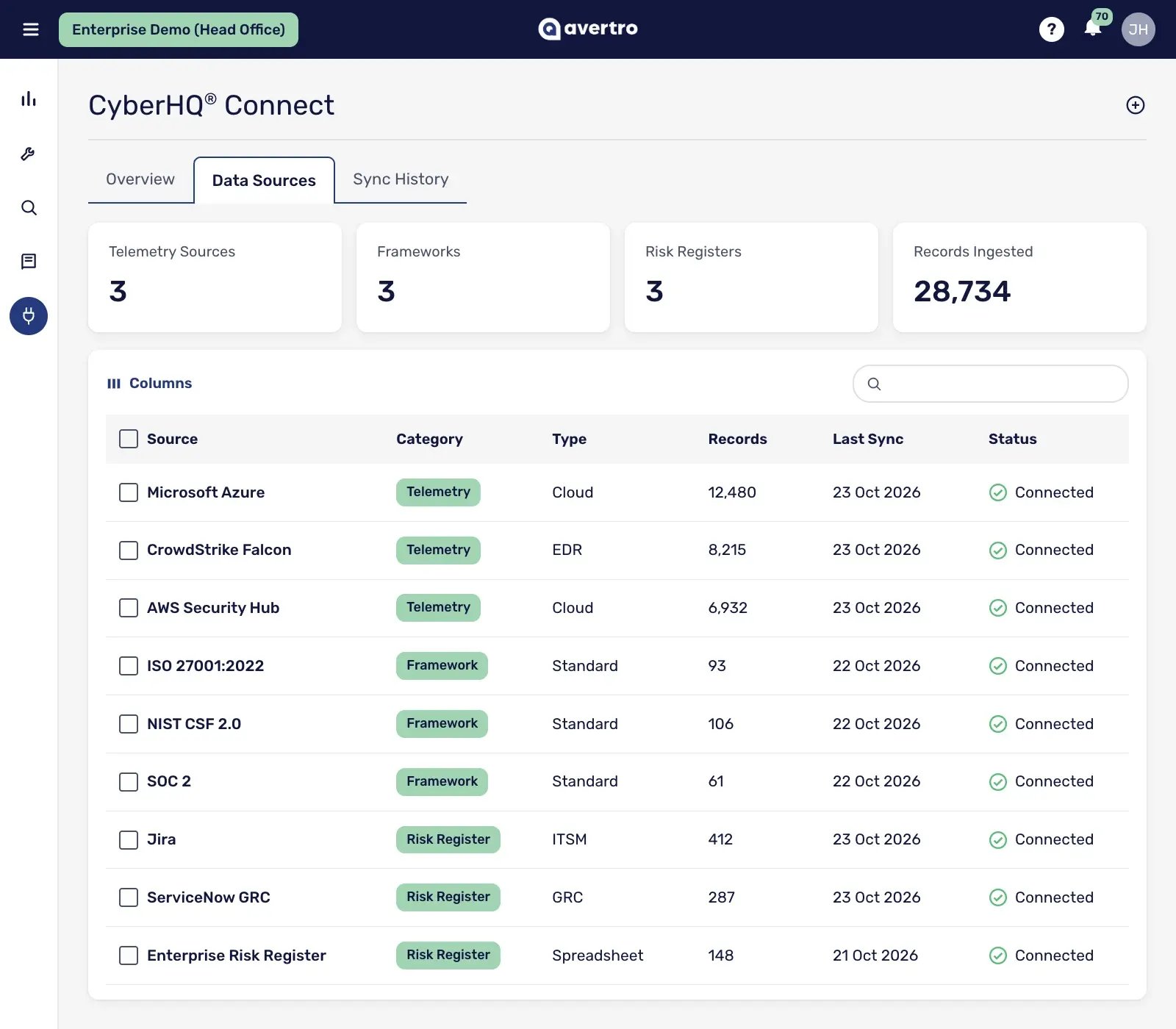Click the Spreadsheet type cell
The image size is (1176, 1029).
click(598, 955)
